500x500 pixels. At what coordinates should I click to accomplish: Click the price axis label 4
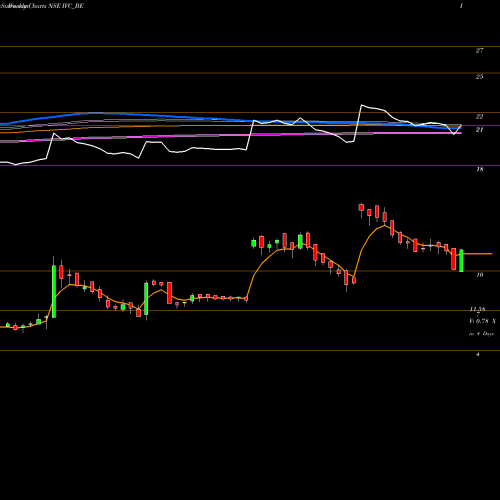[x=478, y=354]
